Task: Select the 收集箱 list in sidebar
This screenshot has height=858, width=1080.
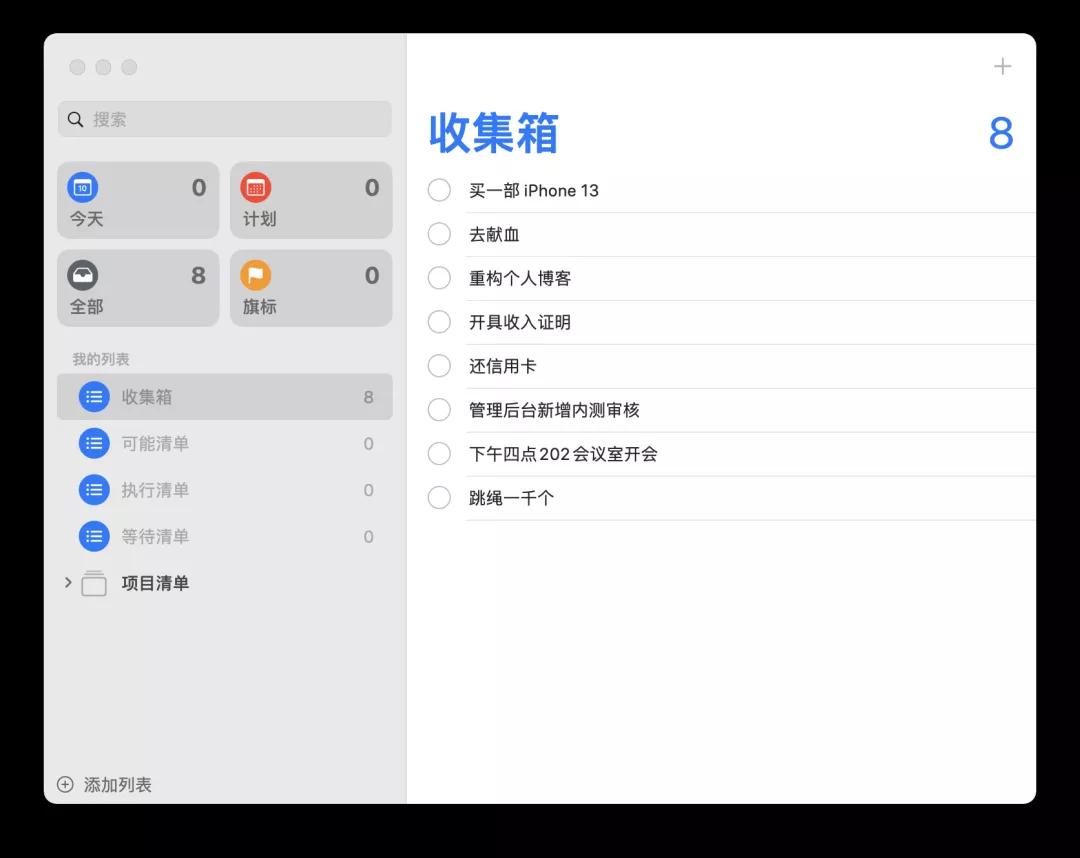Action: [x=225, y=397]
